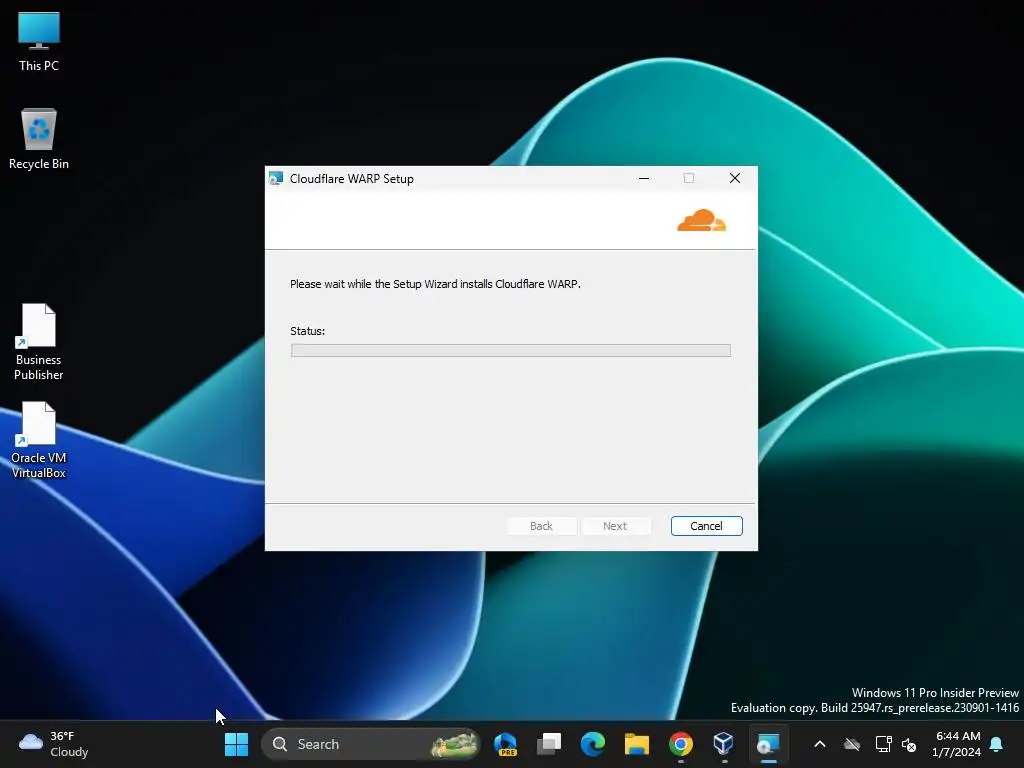Switch to VirtualBox in the taskbar
This screenshot has height=768, width=1024.
(x=724, y=744)
